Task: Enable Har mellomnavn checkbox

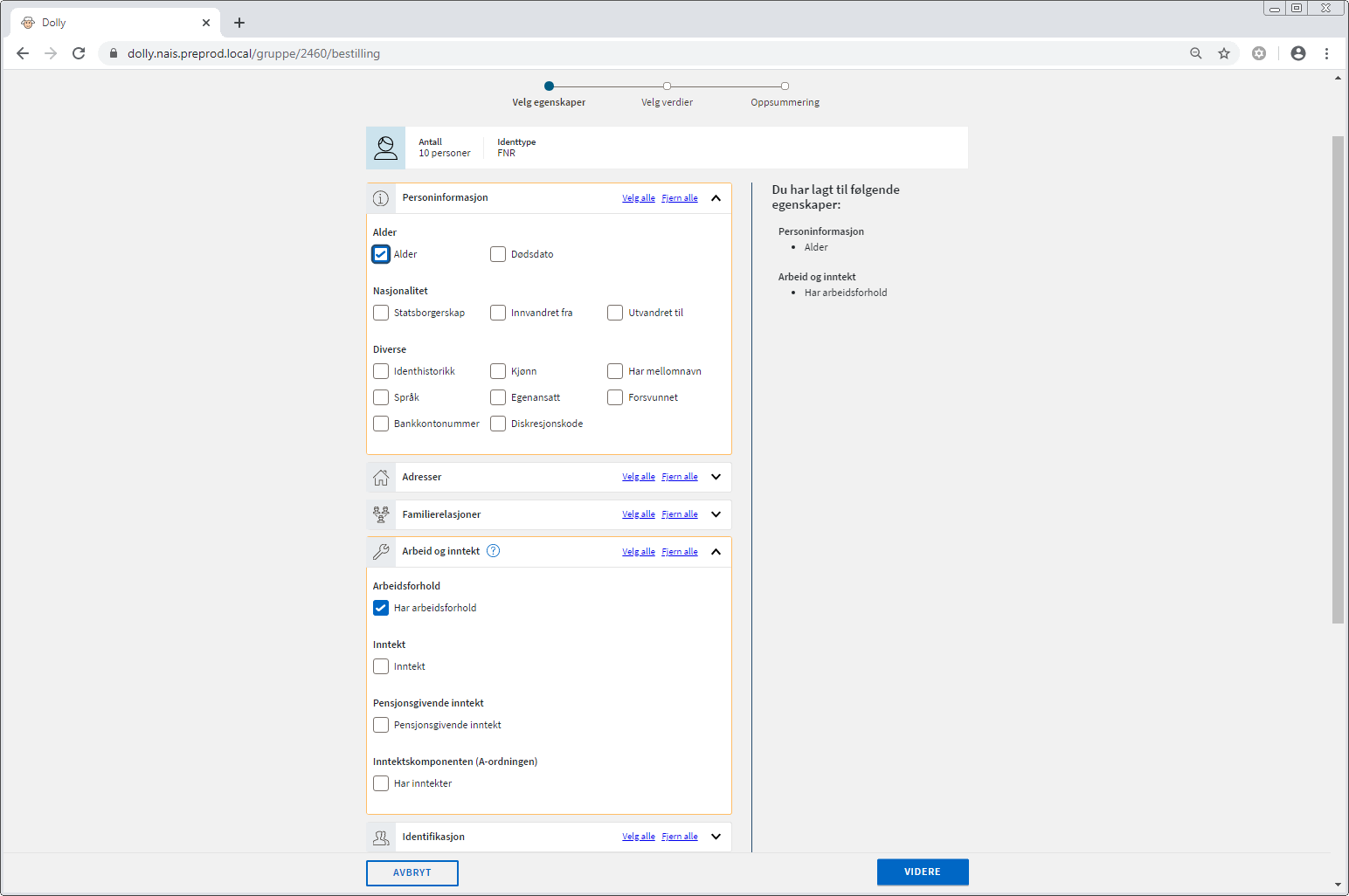Action: click(615, 371)
